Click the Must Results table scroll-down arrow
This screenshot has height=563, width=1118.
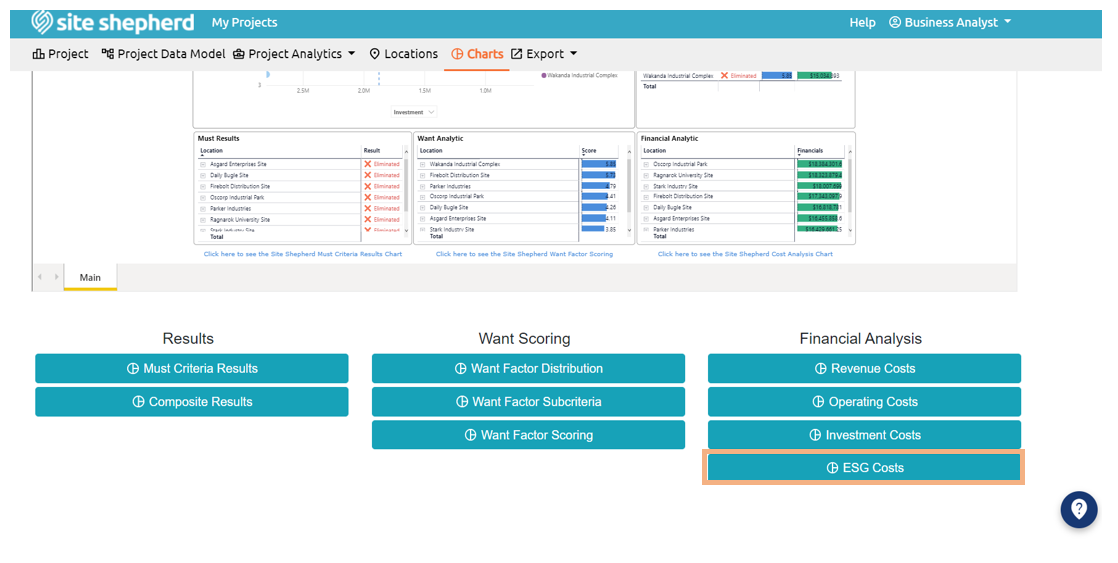coord(407,231)
